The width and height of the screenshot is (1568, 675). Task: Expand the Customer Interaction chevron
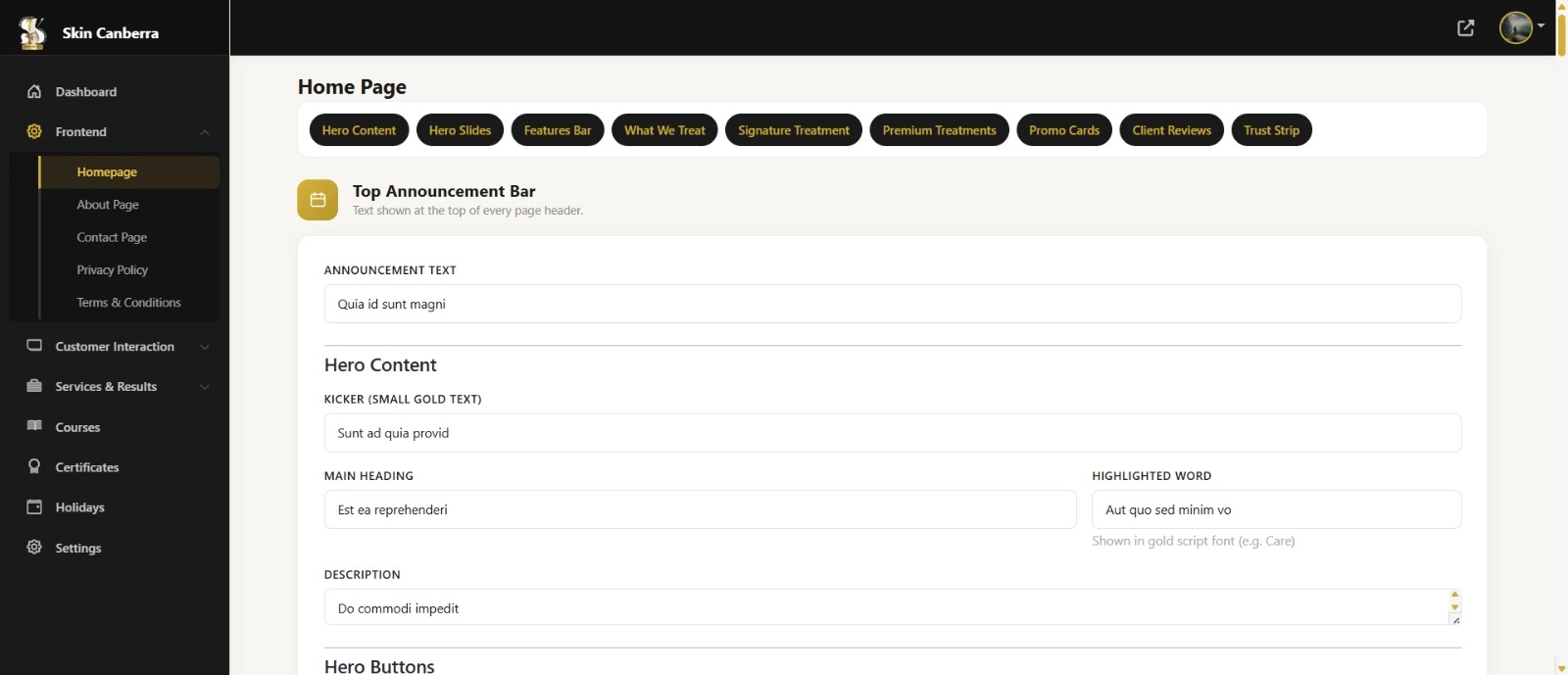pyautogui.click(x=205, y=347)
